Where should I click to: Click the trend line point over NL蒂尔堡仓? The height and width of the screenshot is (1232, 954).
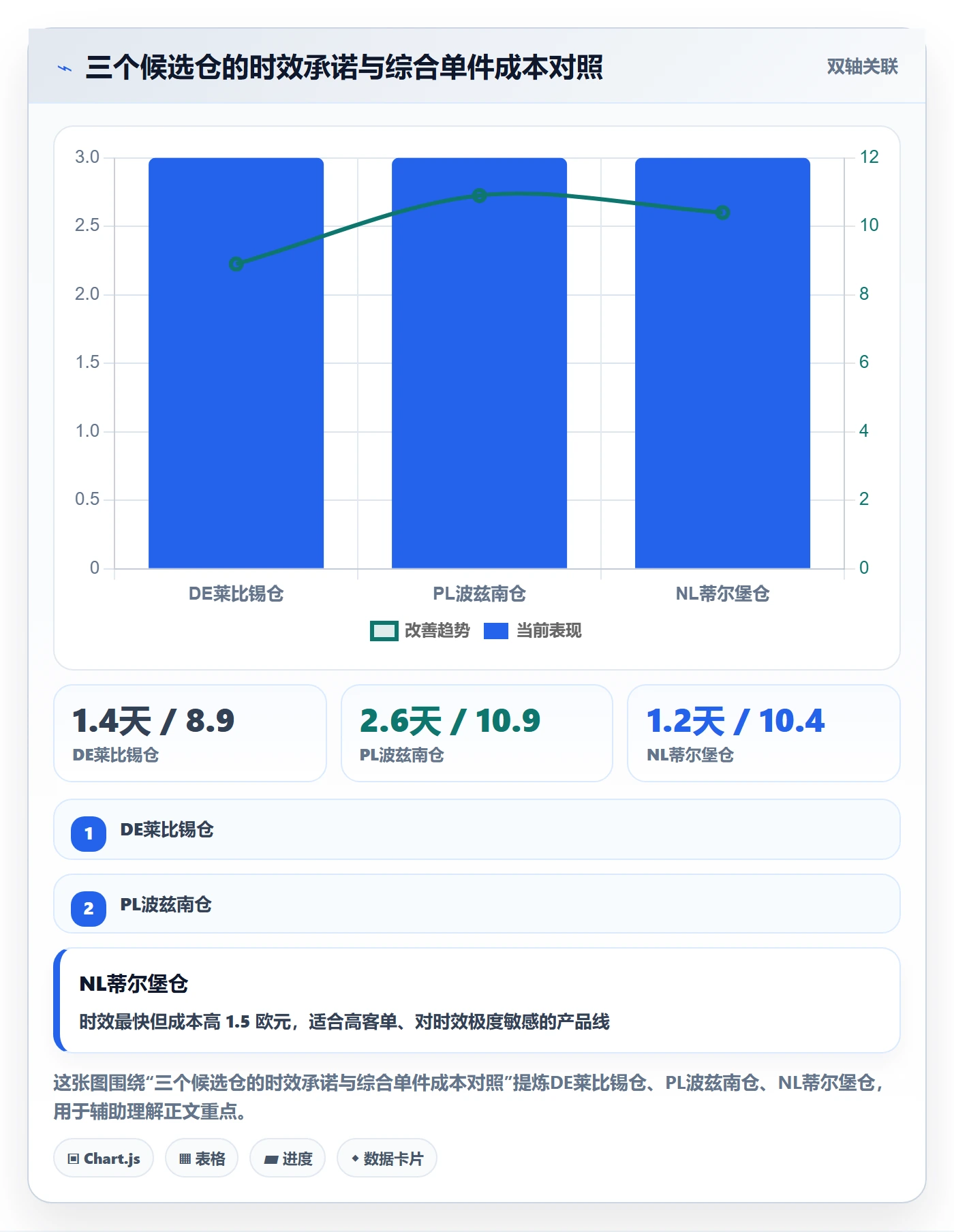[723, 213]
